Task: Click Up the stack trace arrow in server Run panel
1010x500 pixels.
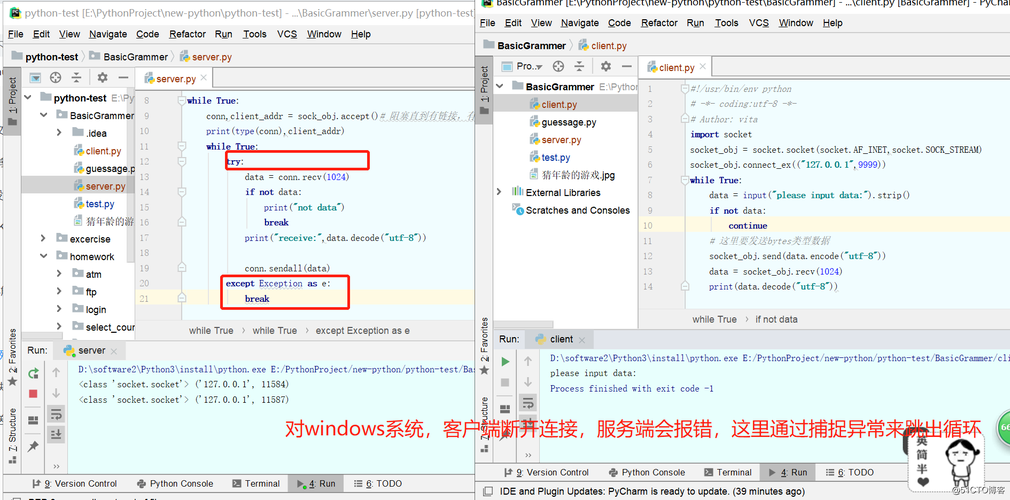Action: coord(56,372)
